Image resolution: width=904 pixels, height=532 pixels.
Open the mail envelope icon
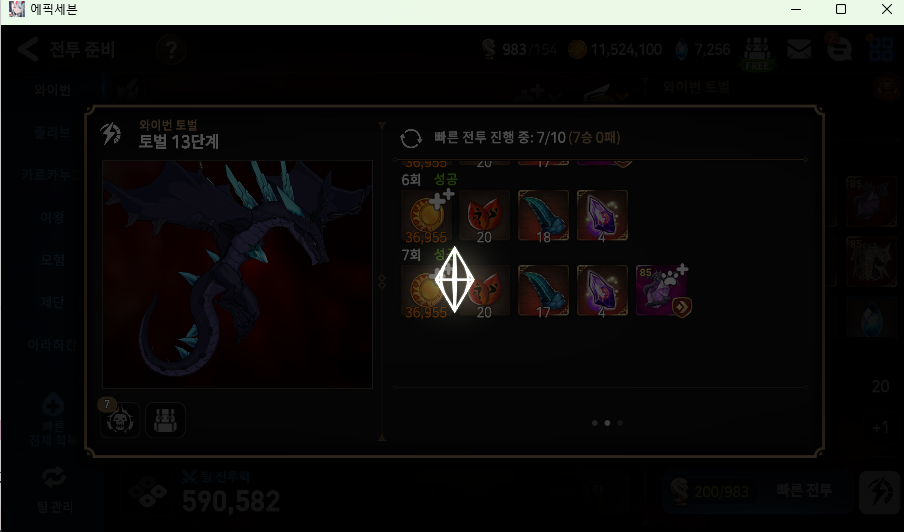coord(799,50)
